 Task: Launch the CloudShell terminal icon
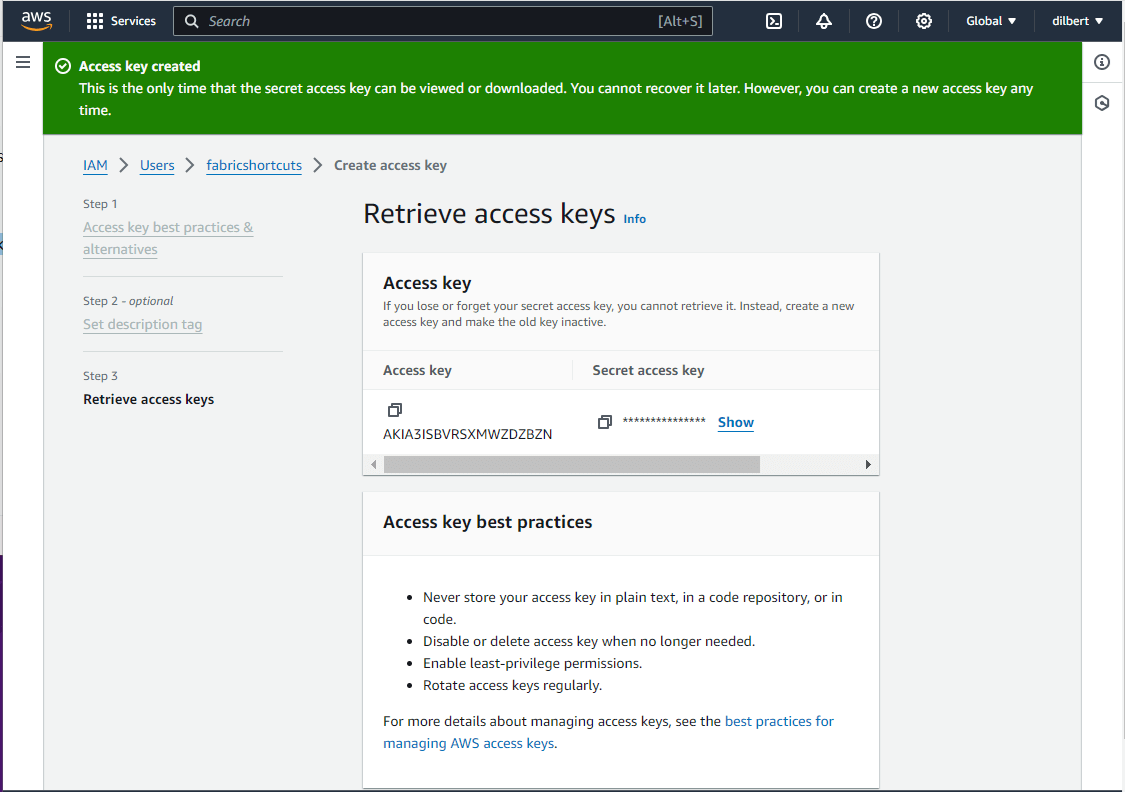(774, 21)
